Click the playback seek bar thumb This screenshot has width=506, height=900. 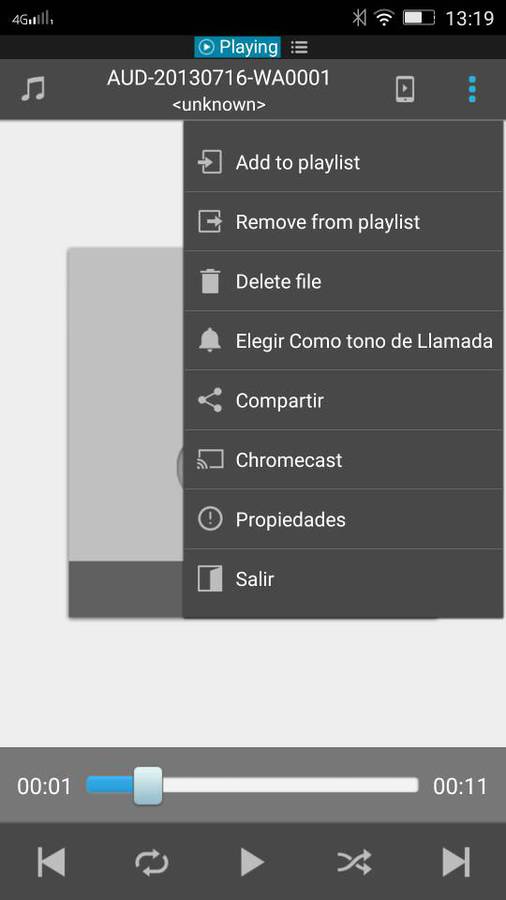(148, 786)
